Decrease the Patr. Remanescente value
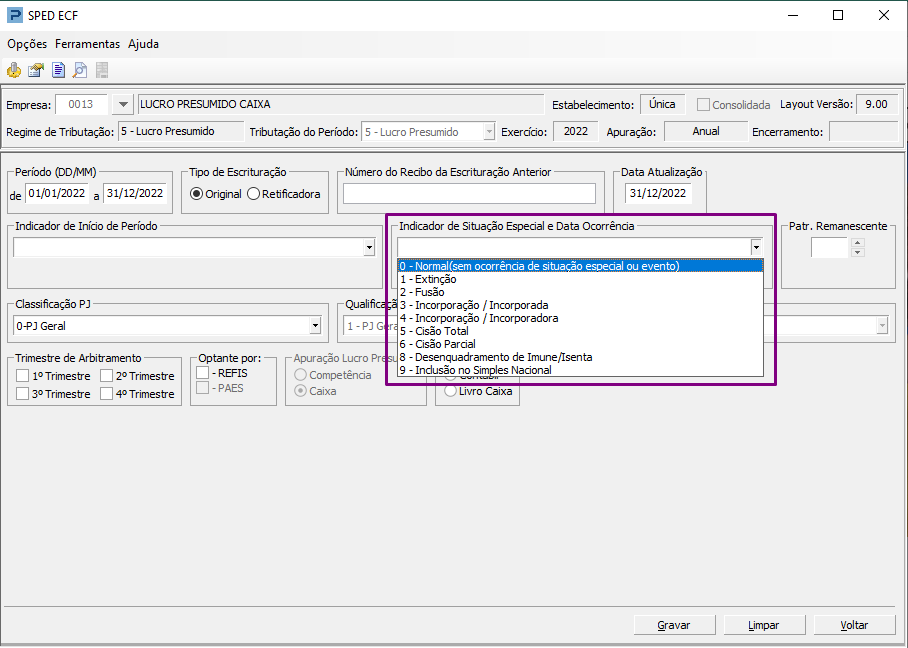The image size is (908, 648). (859, 252)
